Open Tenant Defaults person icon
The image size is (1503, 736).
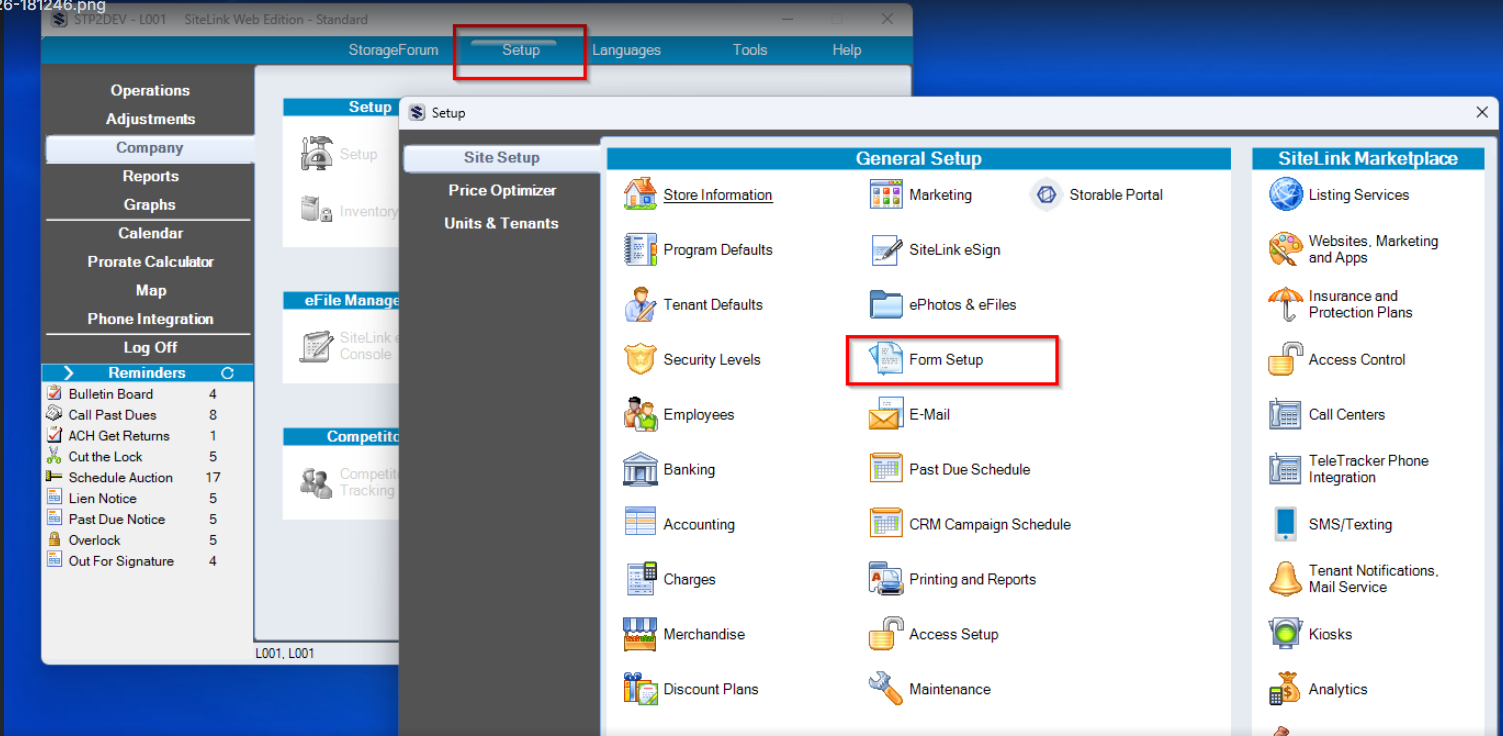point(640,304)
